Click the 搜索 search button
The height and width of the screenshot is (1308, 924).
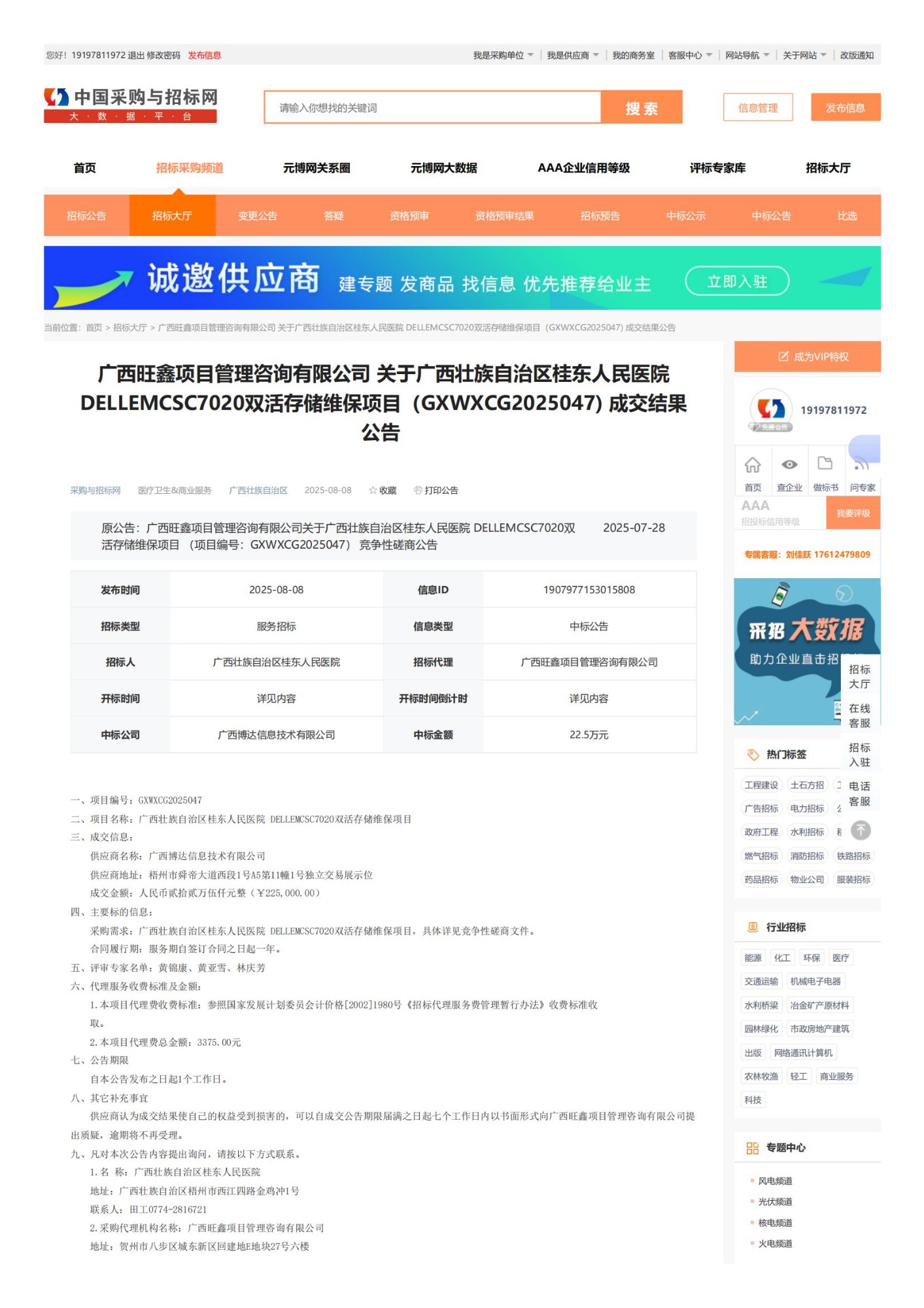coord(642,107)
